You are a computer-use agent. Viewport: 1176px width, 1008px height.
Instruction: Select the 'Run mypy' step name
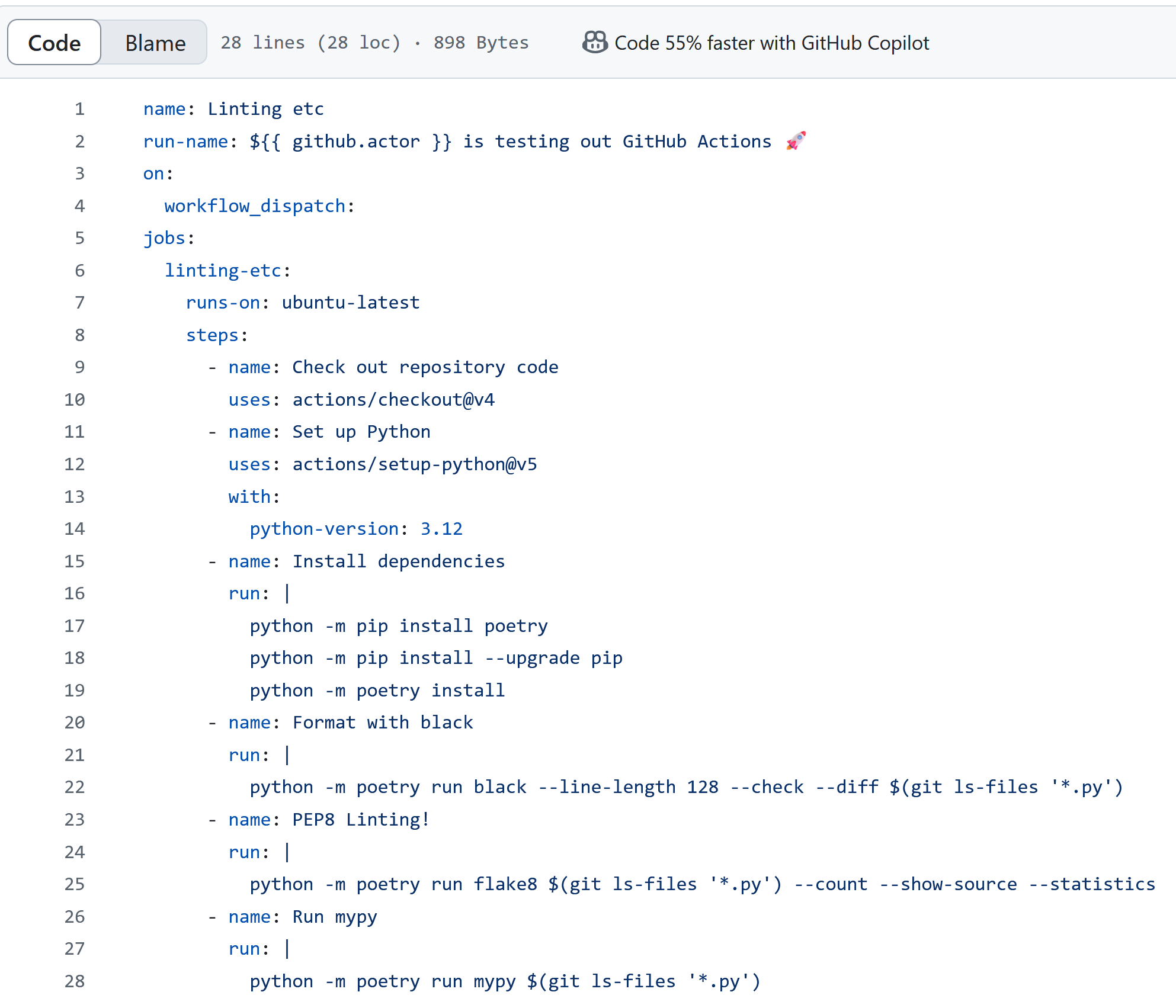pos(334,916)
